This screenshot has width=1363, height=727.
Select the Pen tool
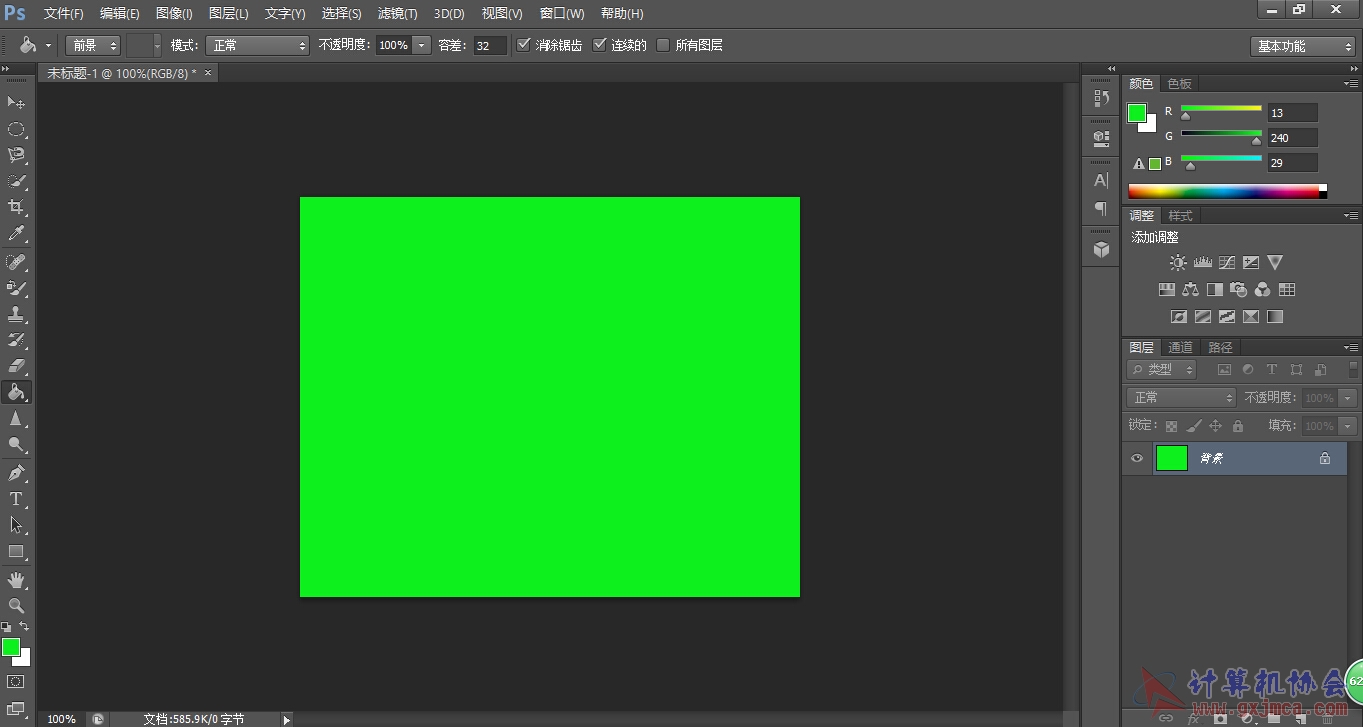(16, 473)
